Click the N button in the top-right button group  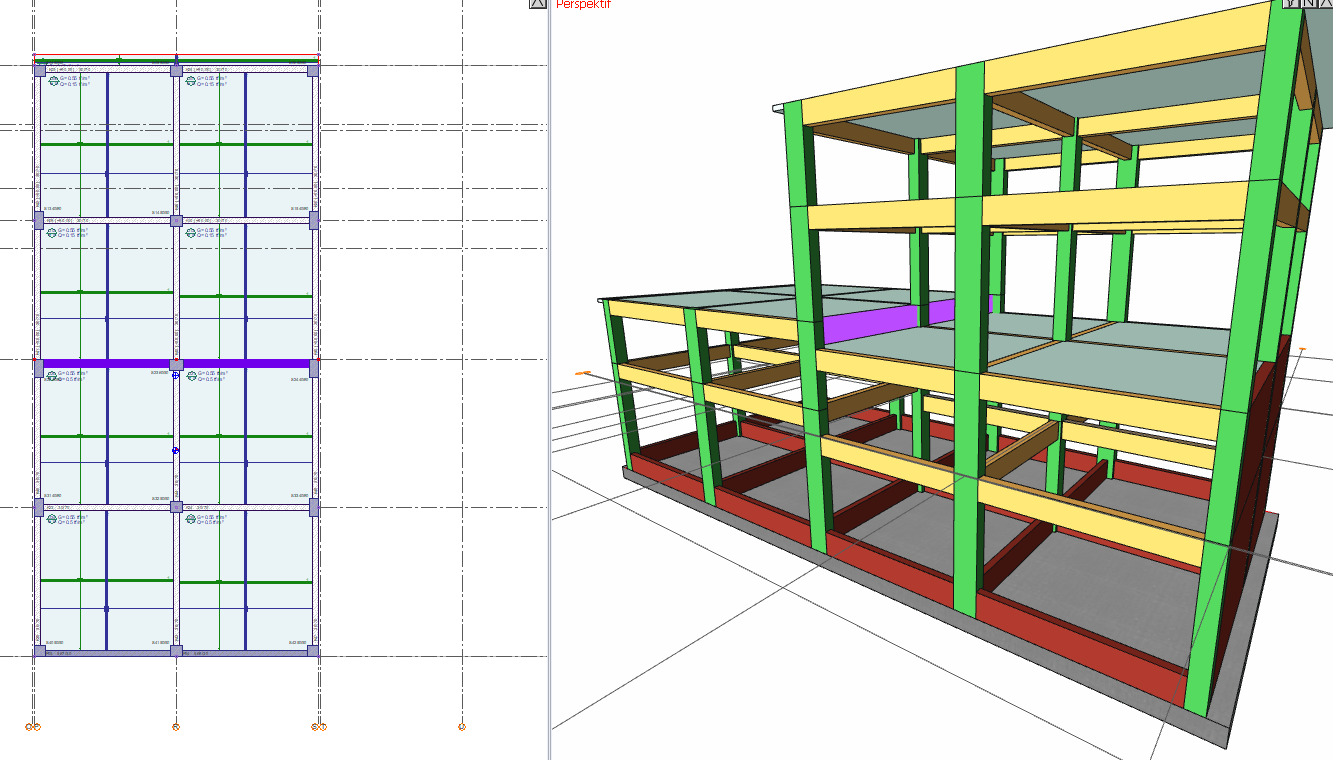click(x=1309, y=6)
